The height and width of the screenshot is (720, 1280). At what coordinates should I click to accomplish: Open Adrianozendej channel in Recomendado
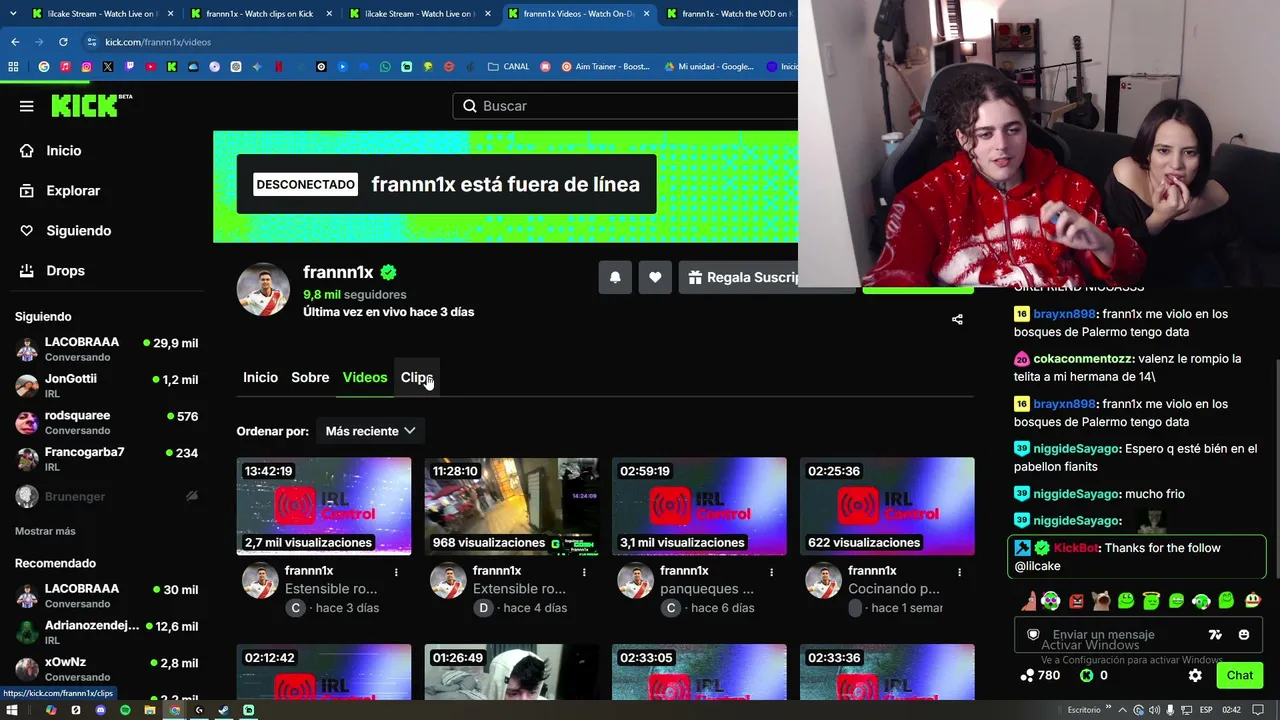click(107, 632)
